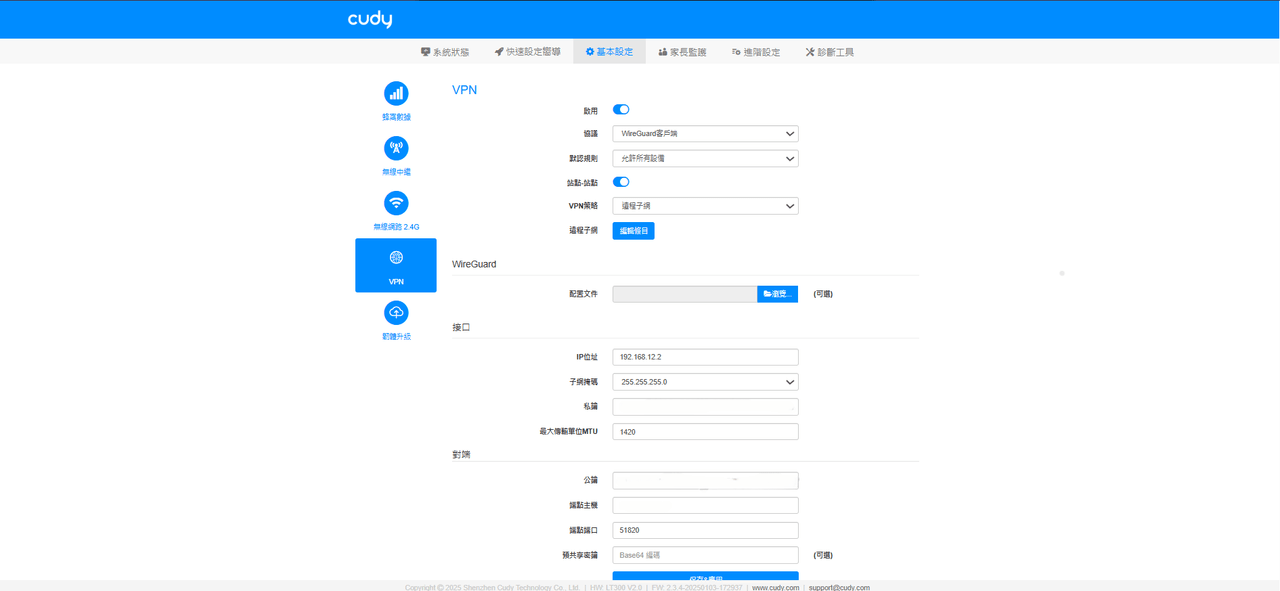Switch to the 家長監護 tab
1280x591 pixels.
click(683, 52)
